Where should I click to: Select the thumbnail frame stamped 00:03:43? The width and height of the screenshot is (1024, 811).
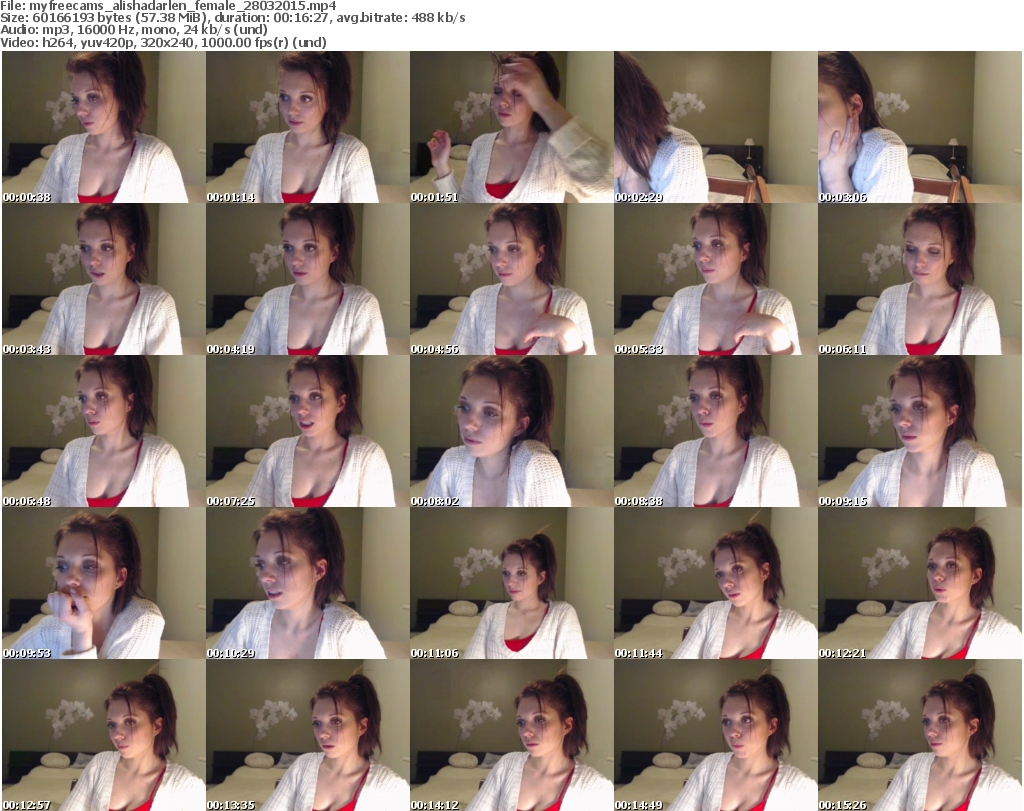point(104,279)
